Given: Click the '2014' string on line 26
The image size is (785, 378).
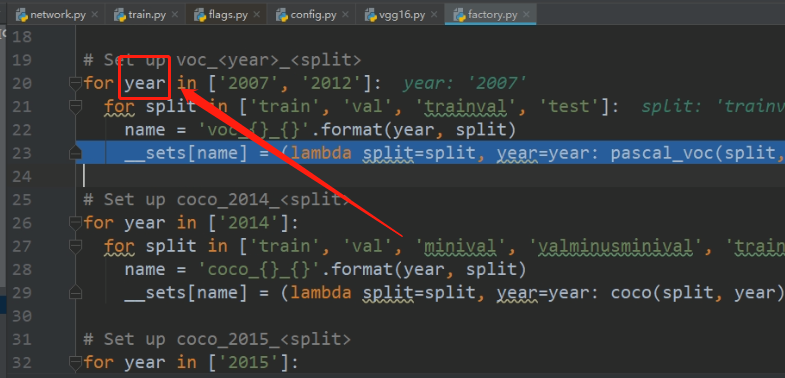Looking at the screenshot, I should (x=248, y=223).
